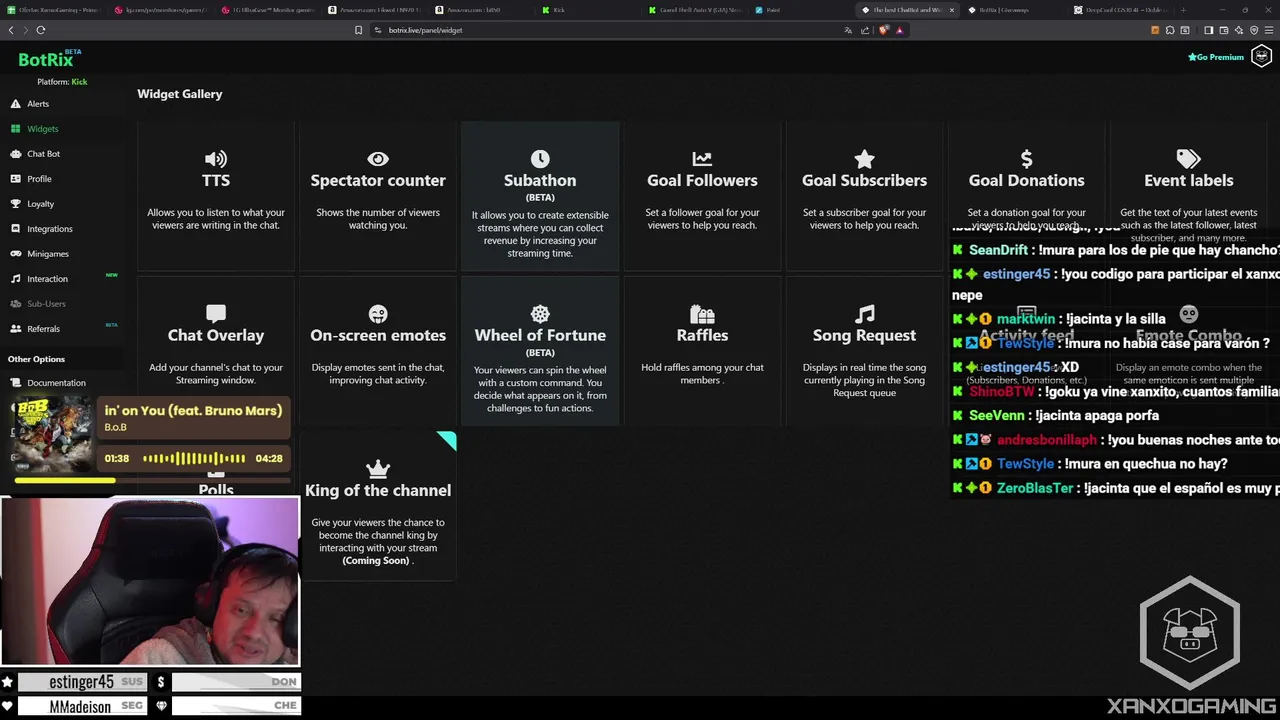The height and width of the screenshot is (720, 1280).
Task: Switch to the Grand Theft Auto V tab
Action: pos(697,10)
